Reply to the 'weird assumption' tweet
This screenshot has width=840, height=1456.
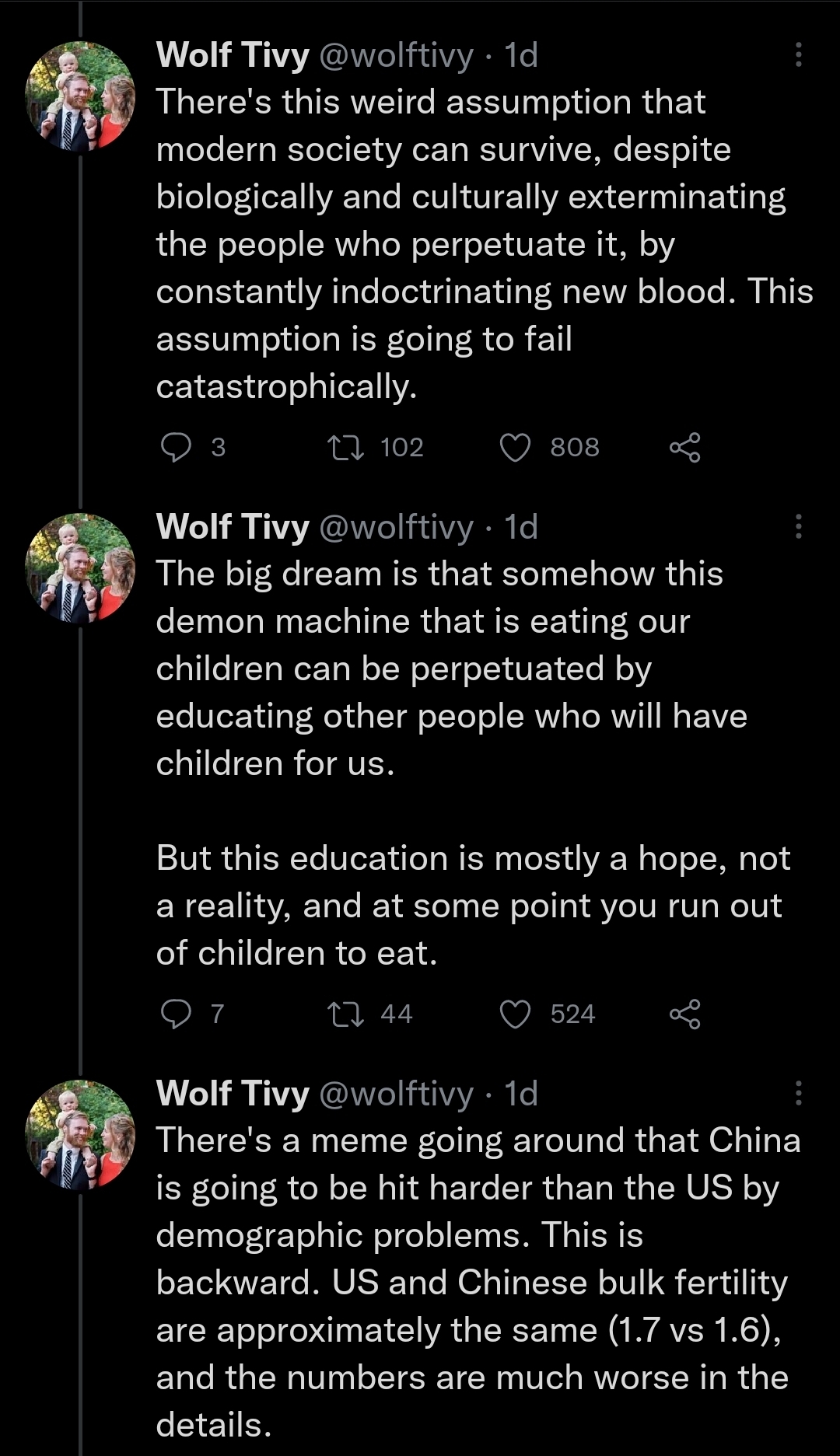click(176, 448)
